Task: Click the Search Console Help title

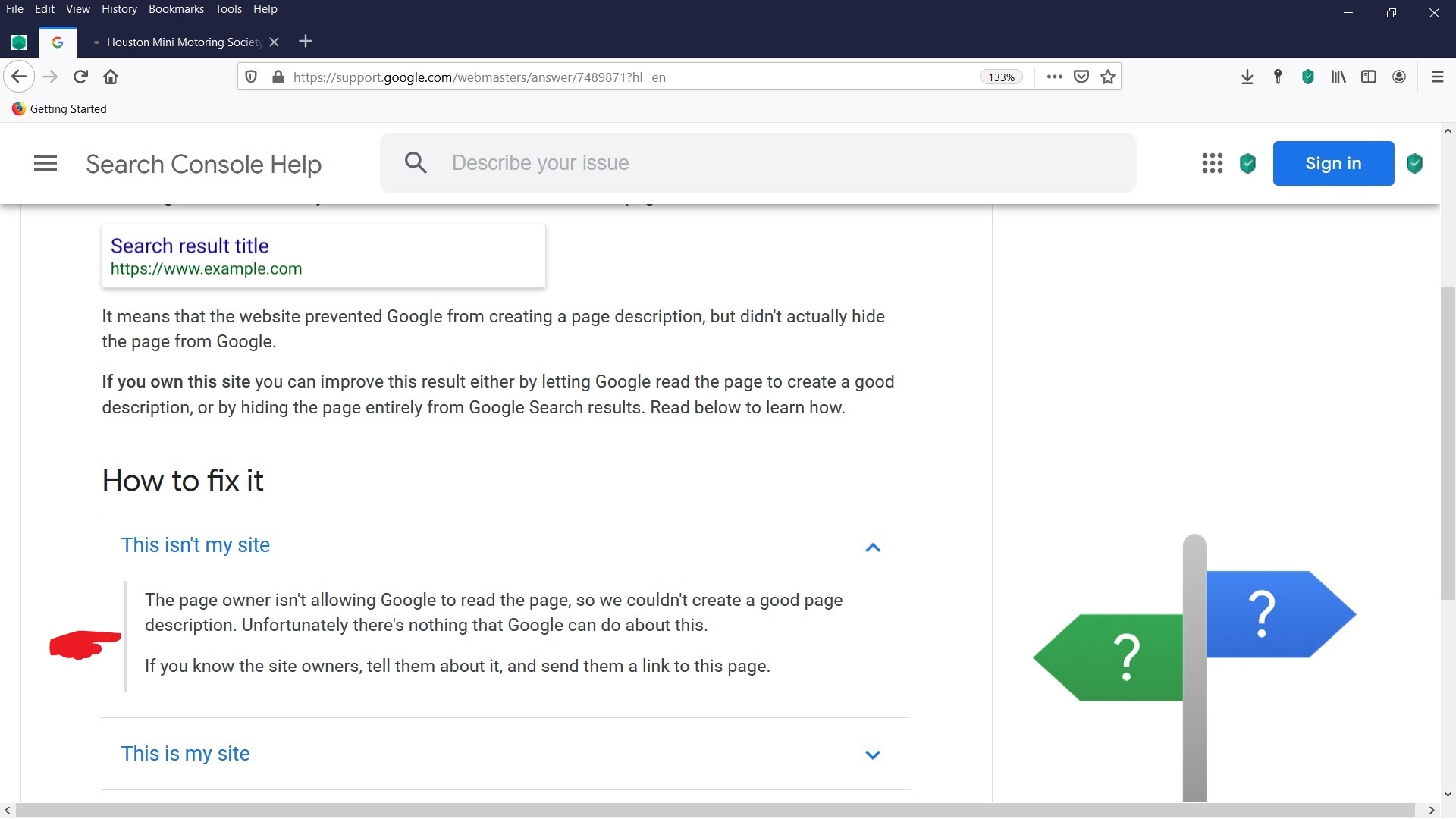Action: pos(203,164)
